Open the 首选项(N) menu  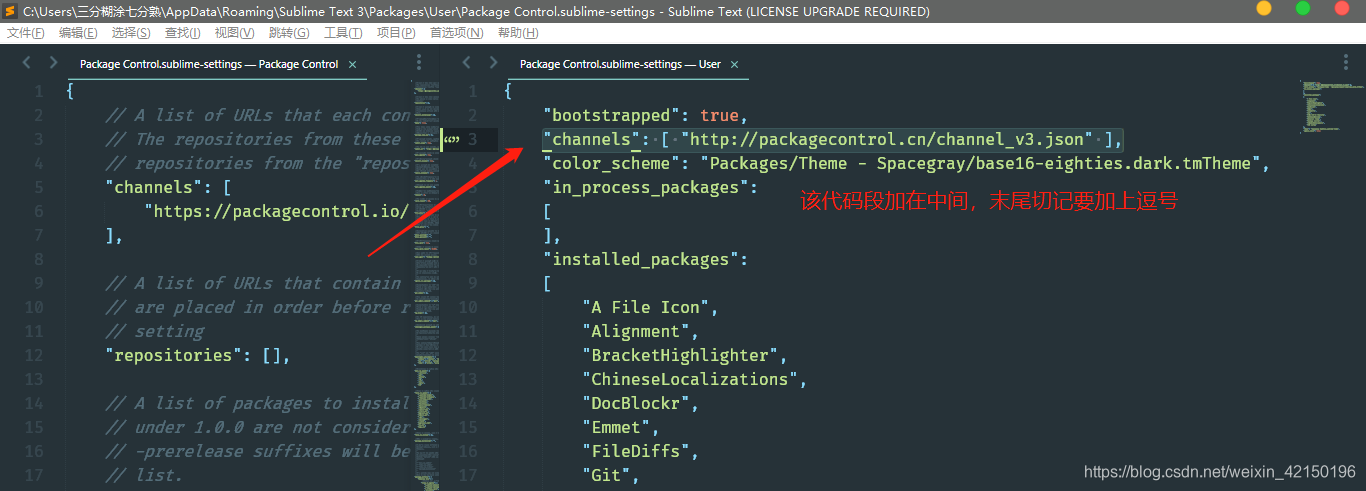(456, 33)
